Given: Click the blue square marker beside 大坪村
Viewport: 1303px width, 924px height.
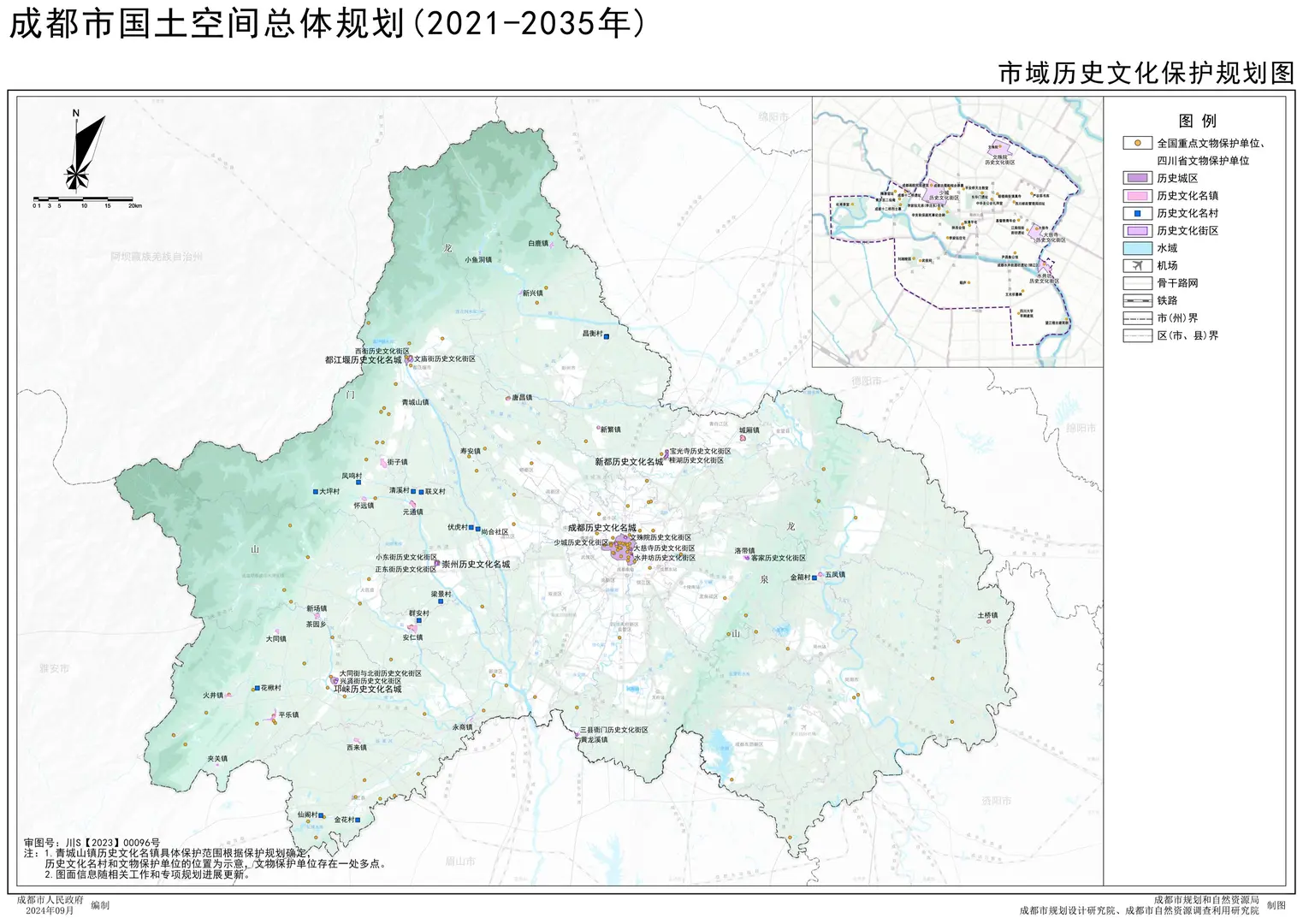Looking at the screenshot, I should coord(316,492).
